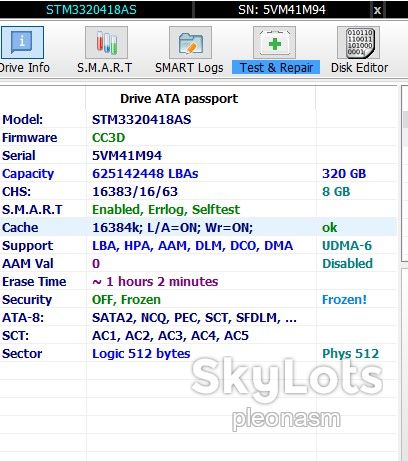Open the SMART Logs folder icon
408x461 pixels.
tap(190, 42)
